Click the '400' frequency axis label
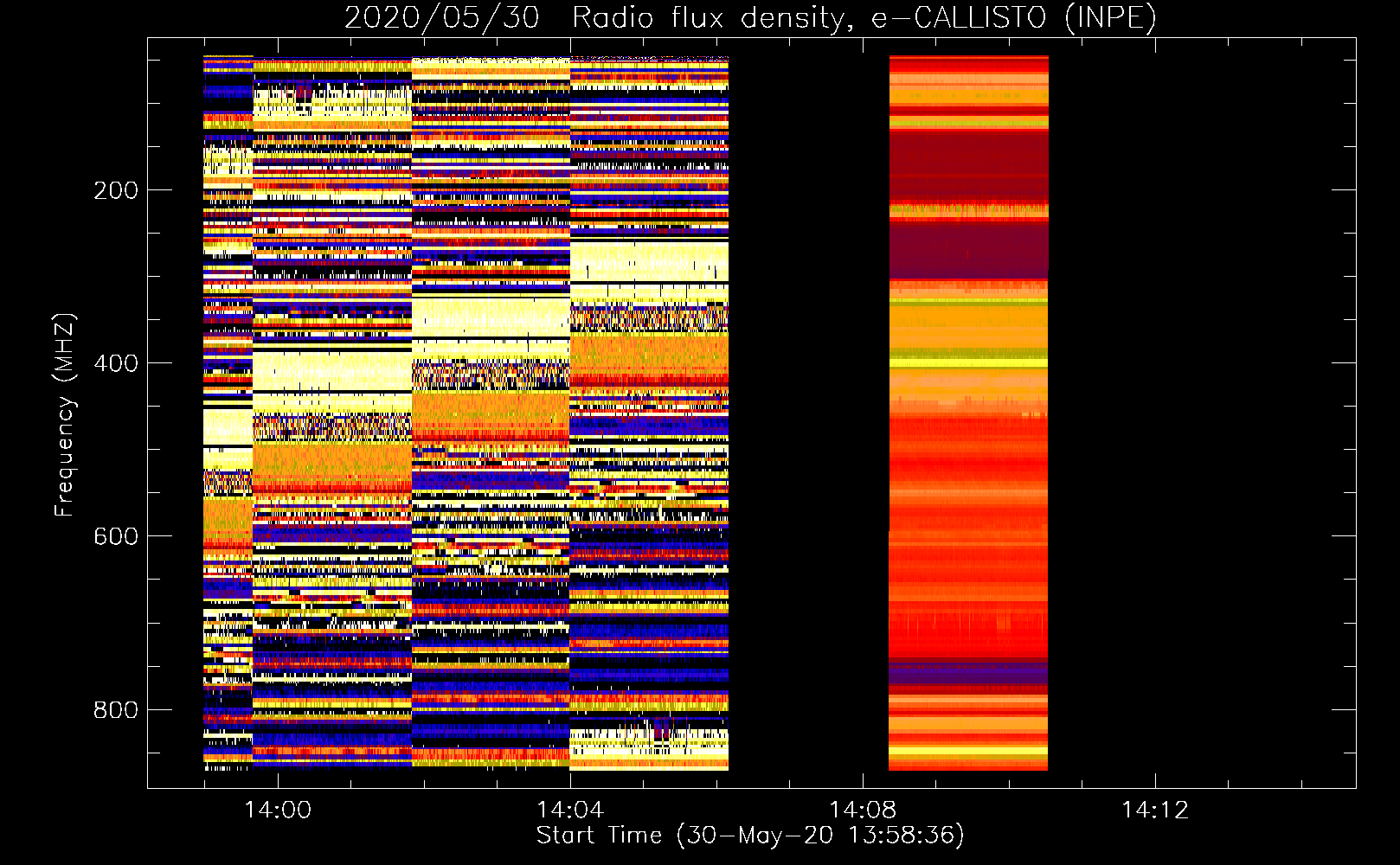The image size is (1400, 865). click(x=116, y=363)
